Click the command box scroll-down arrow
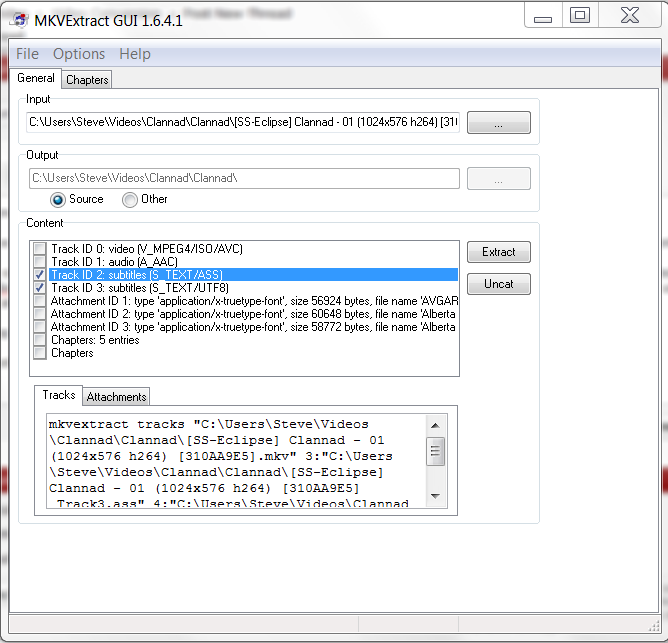Image resolution: width=668 pixels, height=643 pixels. point(435,496)
